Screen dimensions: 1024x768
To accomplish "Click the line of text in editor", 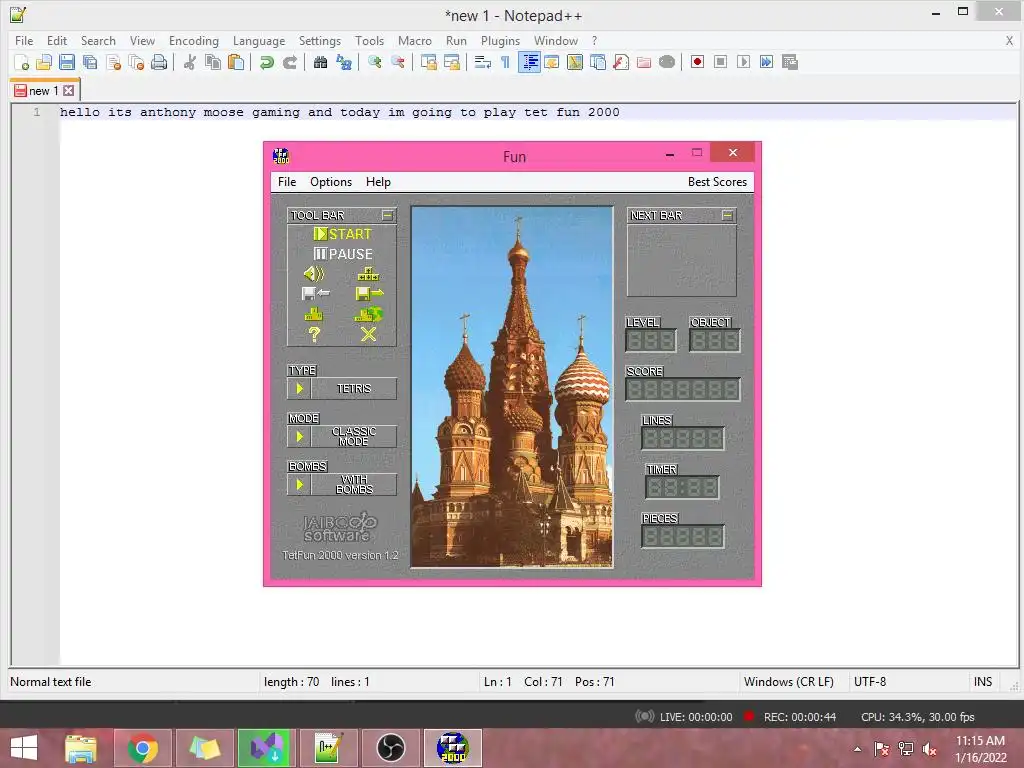I will tap(340, 112).
